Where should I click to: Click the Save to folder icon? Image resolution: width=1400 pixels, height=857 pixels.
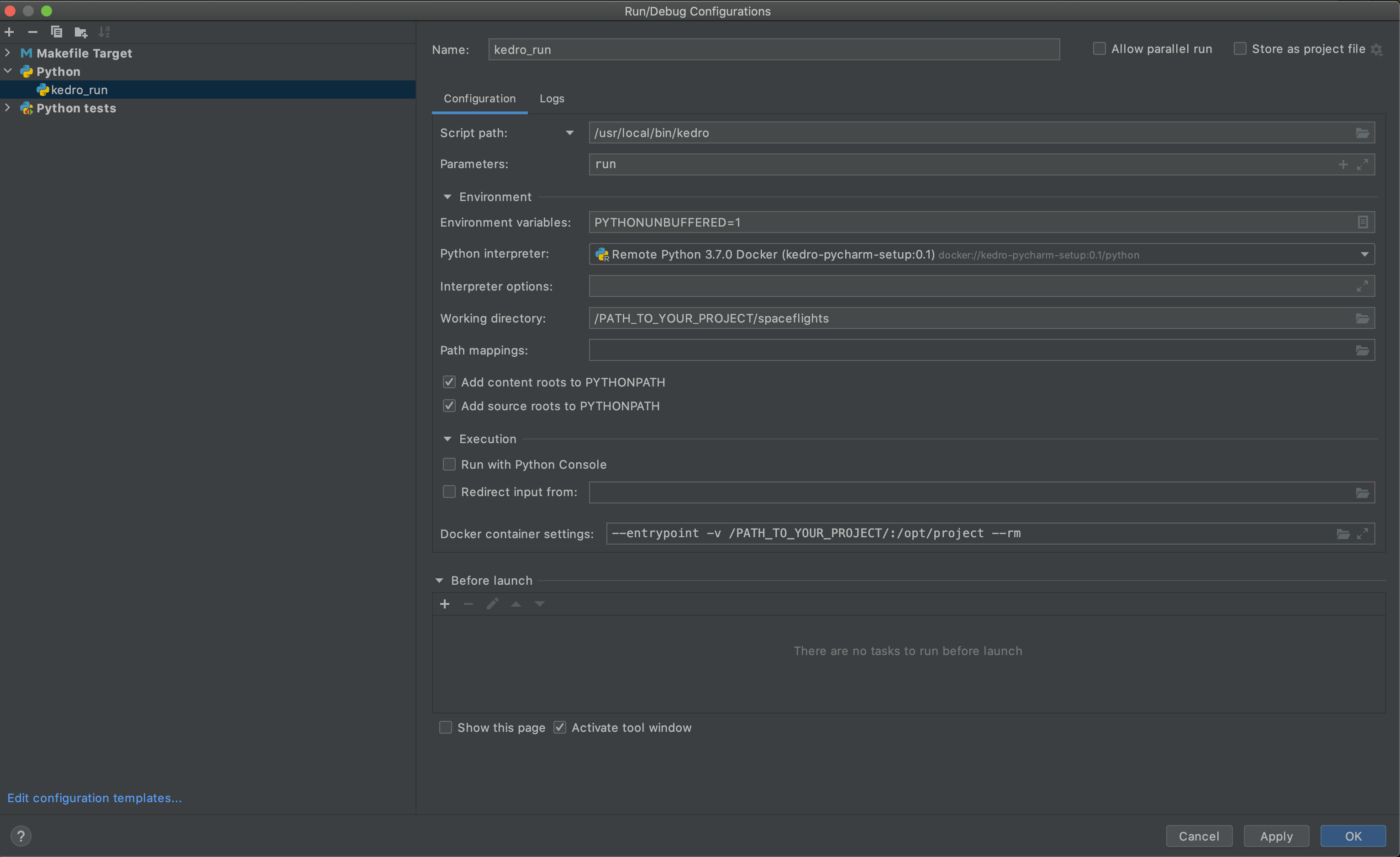pos(81,32)
